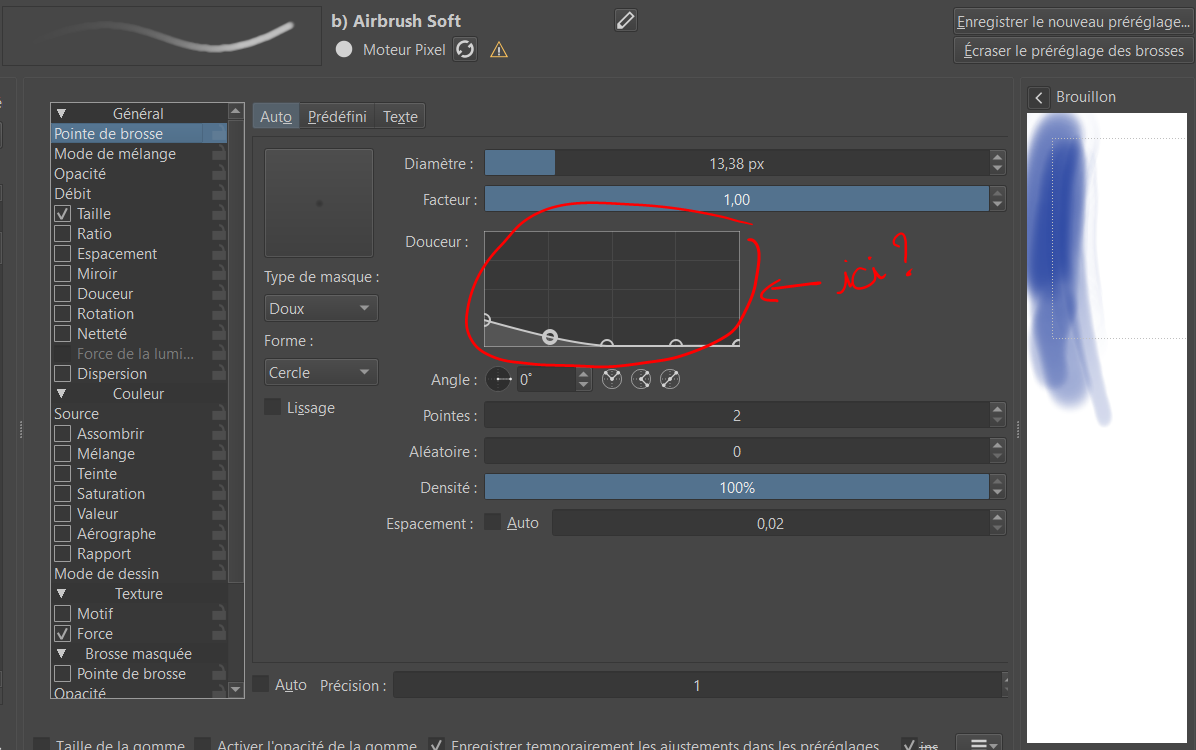Reload the brush preset with circular arrow icon
The height and width of the screenshot is (750, 1196).
point(465,49)
